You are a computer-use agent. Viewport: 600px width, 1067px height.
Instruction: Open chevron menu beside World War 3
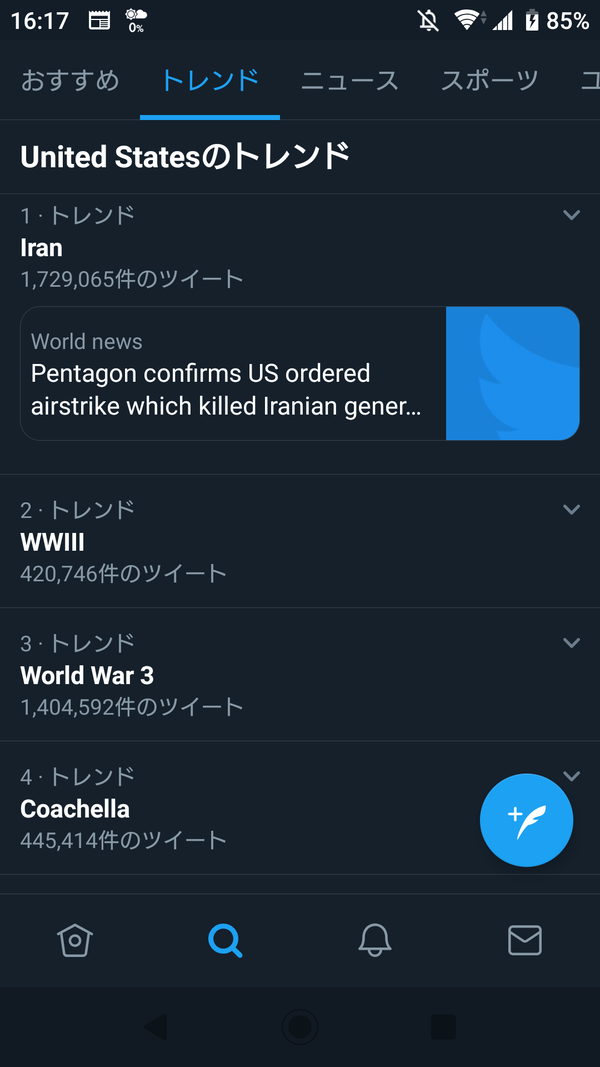tap(571, 643)
